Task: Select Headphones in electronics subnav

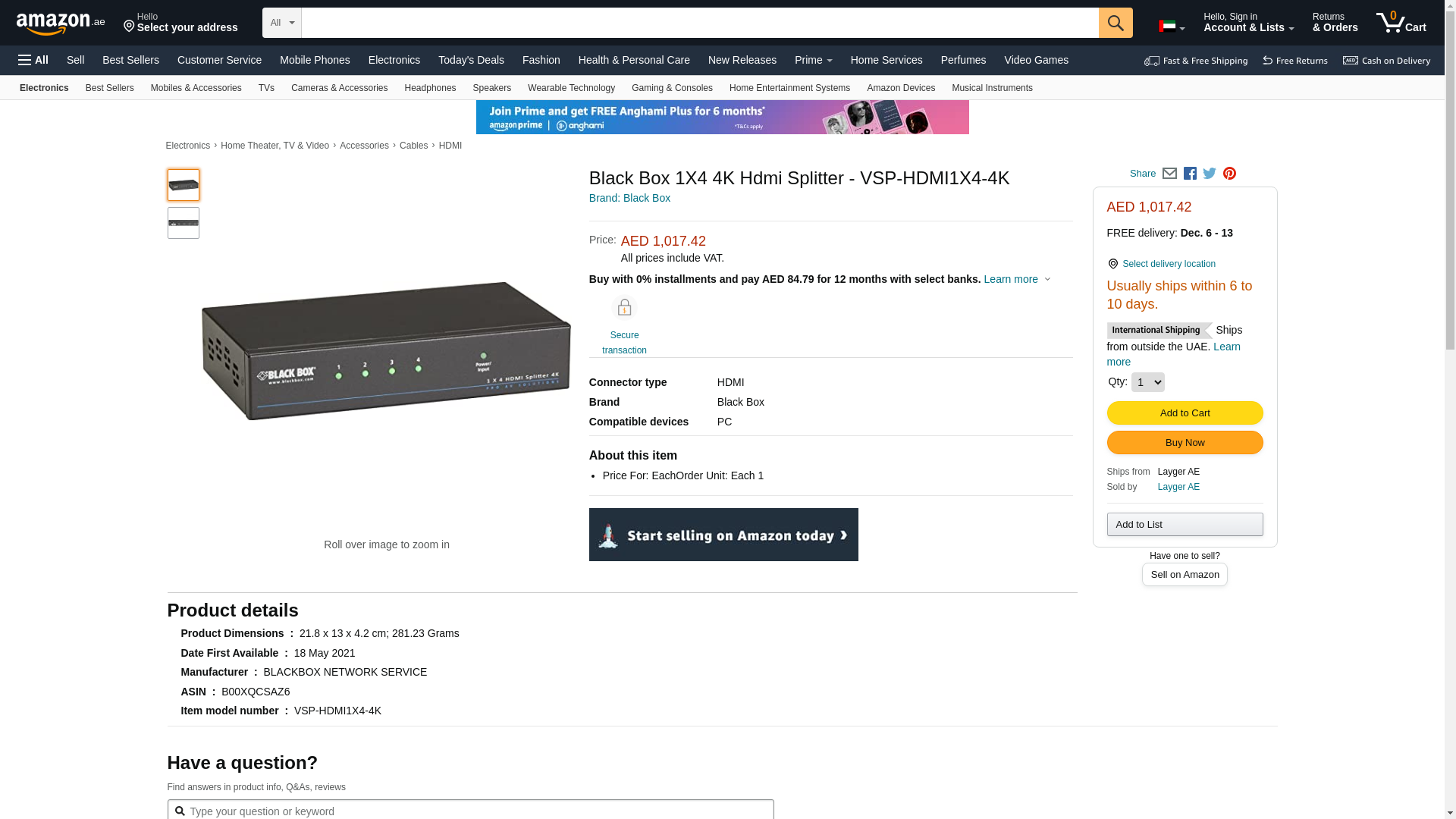Action: coord(430,88)
